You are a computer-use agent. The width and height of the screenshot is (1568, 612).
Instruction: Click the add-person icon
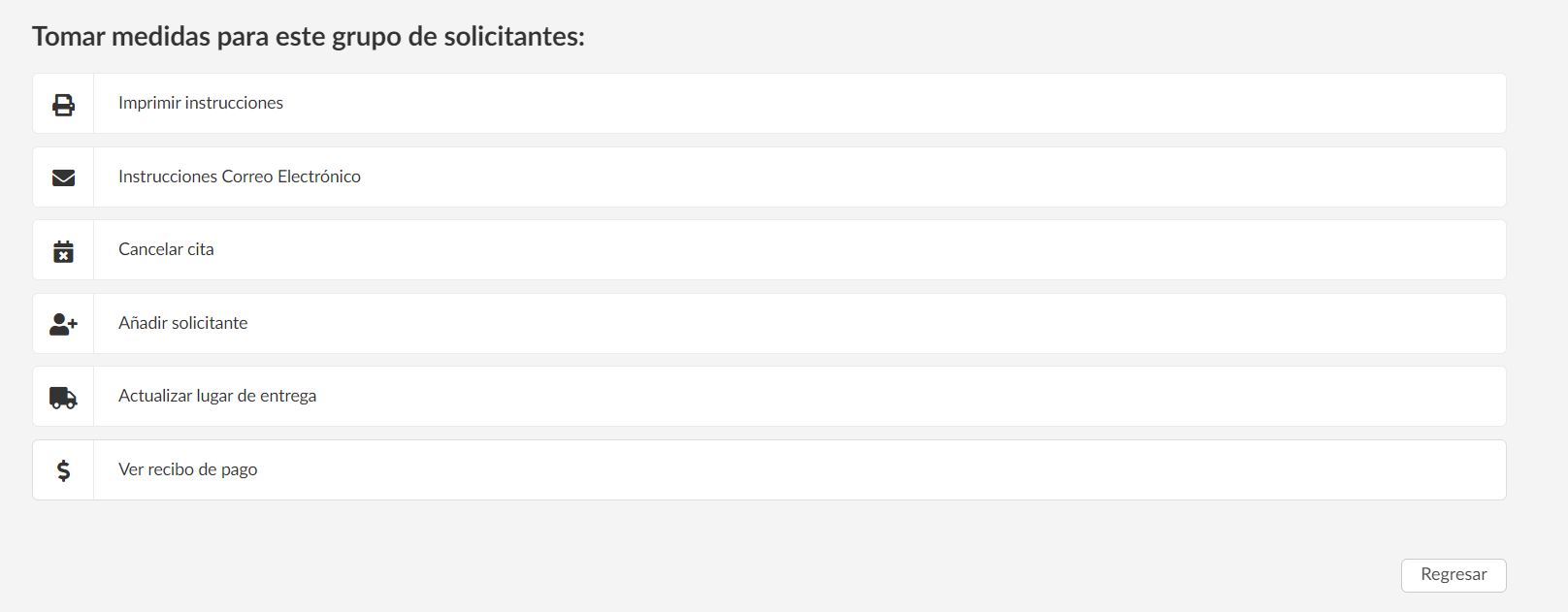[63, 324]
